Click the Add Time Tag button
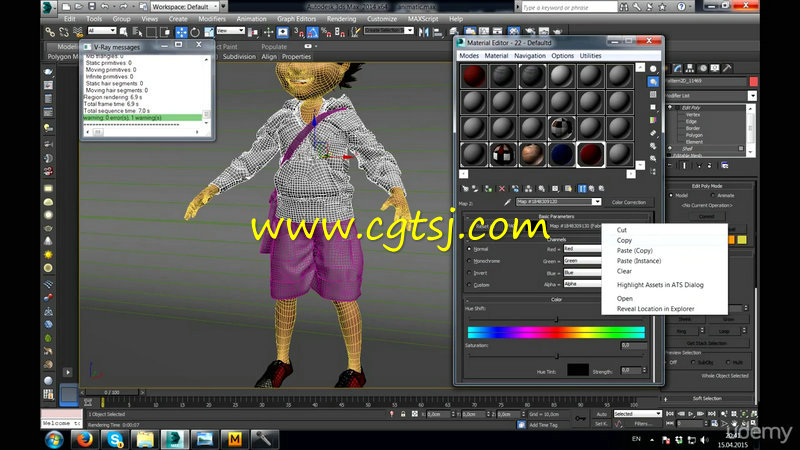Viewport: 800px width, 450px height. 543,424
